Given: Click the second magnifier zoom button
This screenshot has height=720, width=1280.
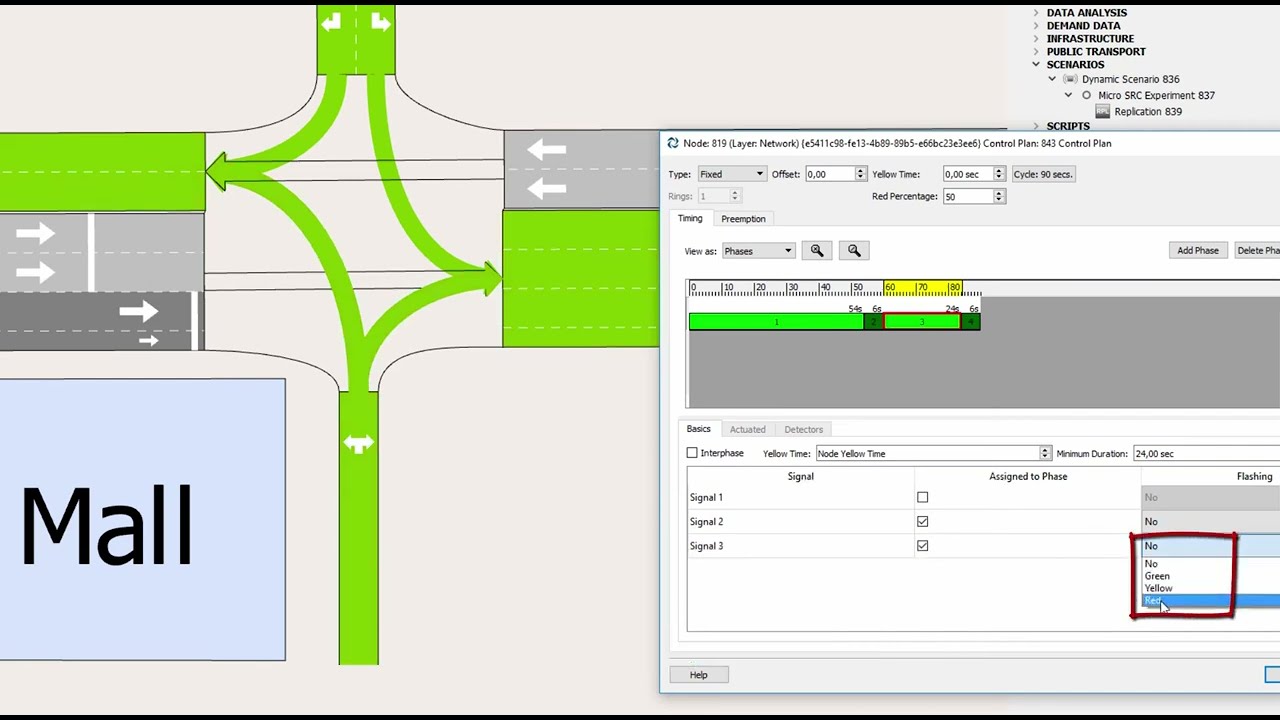Looking at the screenshot, I should [854, 251].
